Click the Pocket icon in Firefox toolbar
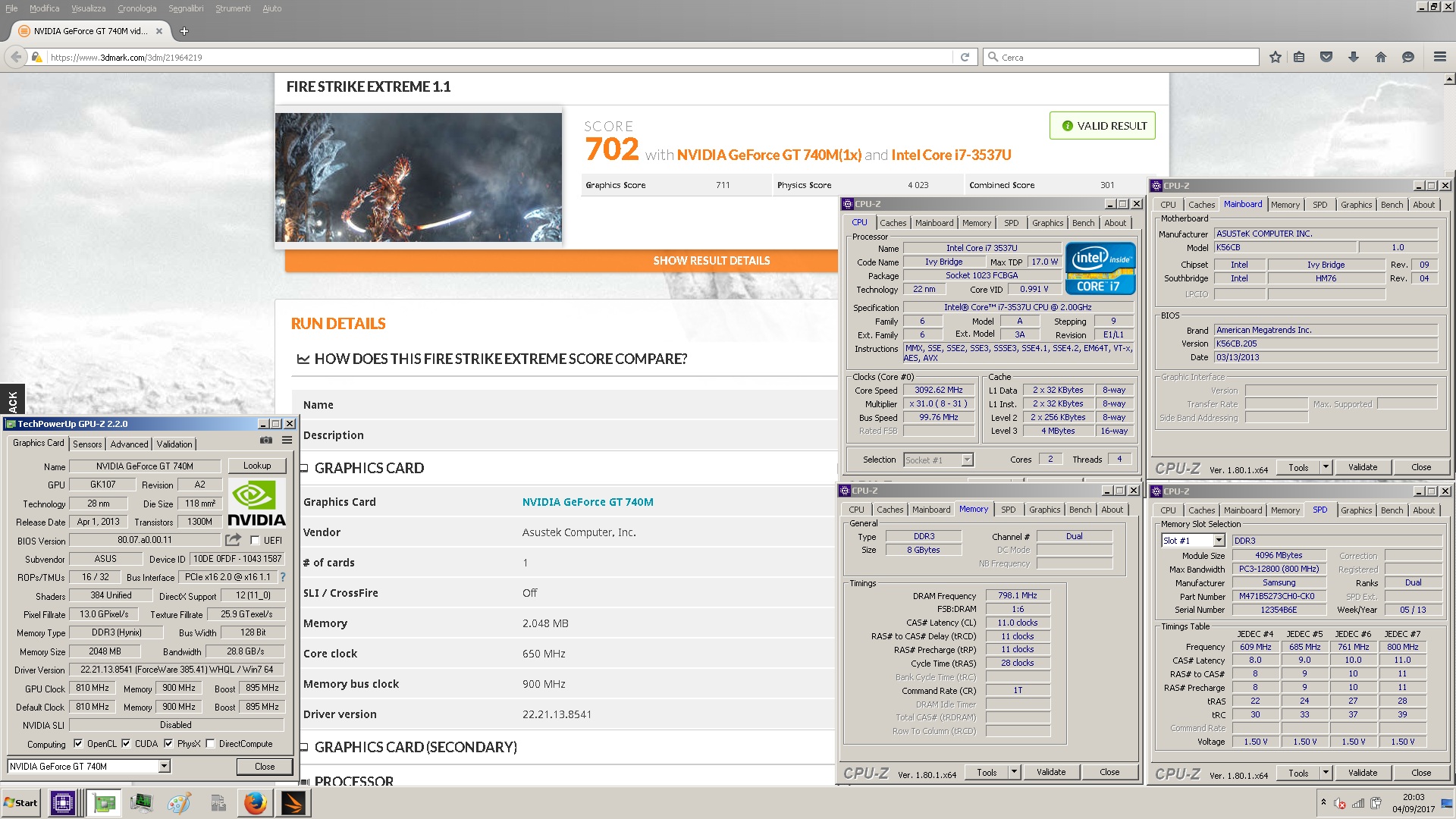Viewport: 1456px width, 819px height. 1326,57
